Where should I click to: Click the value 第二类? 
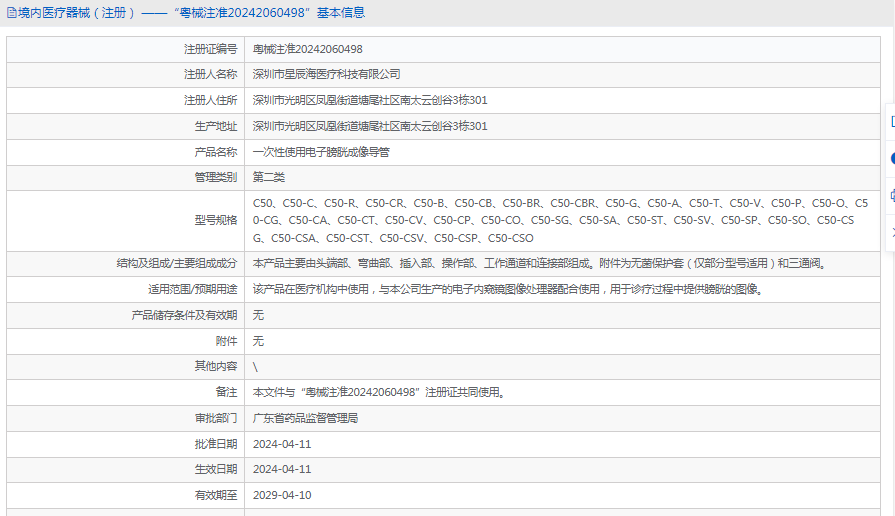pos(269,177)
